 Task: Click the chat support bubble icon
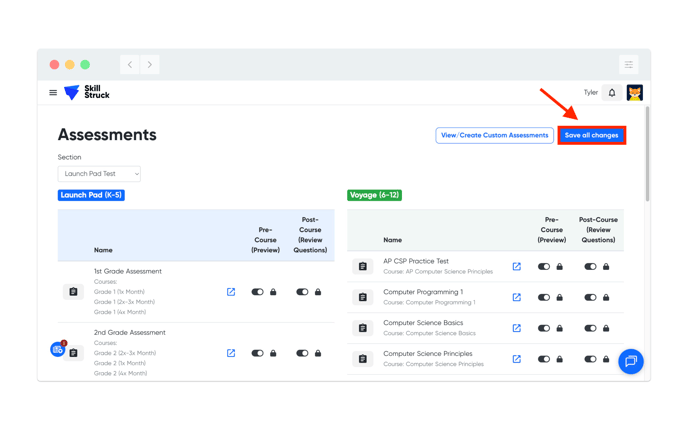pos(630,361)
